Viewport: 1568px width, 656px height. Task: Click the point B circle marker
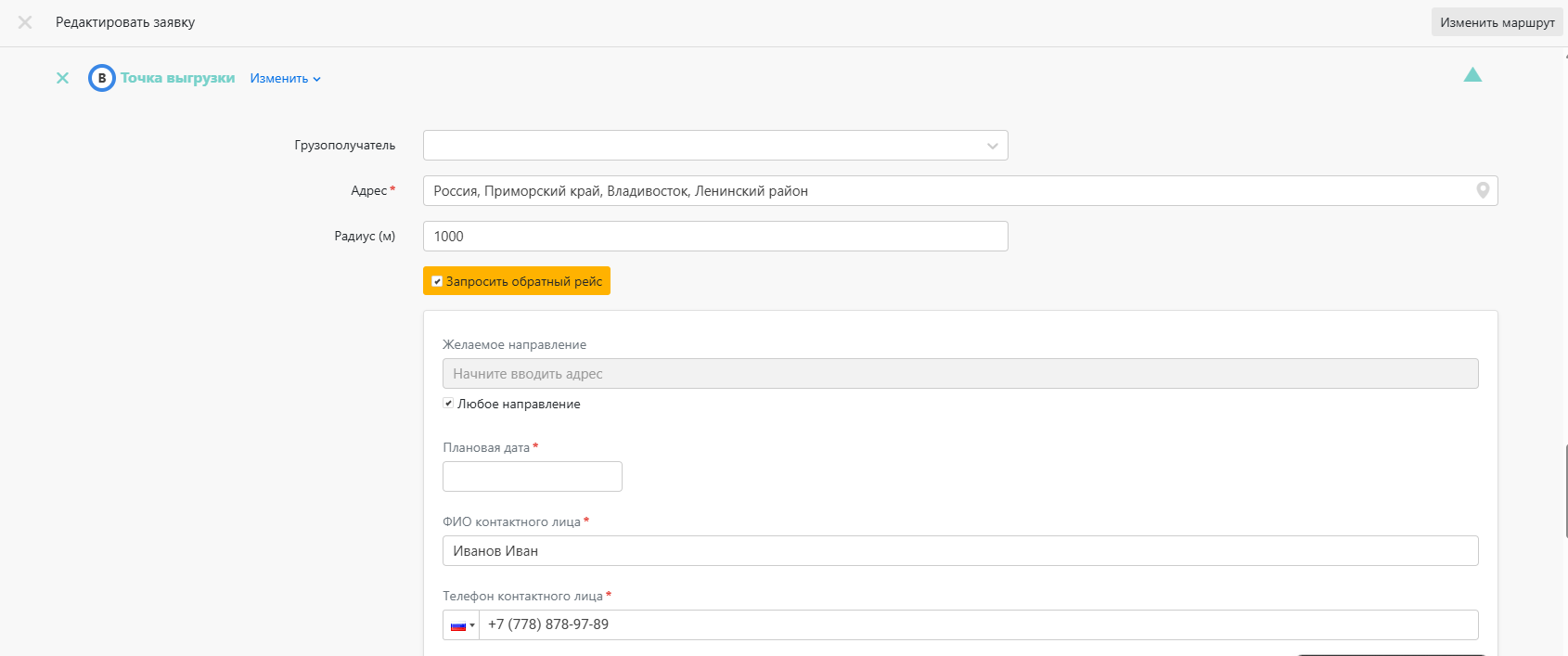pyautogui.click(x=102, y=78)
